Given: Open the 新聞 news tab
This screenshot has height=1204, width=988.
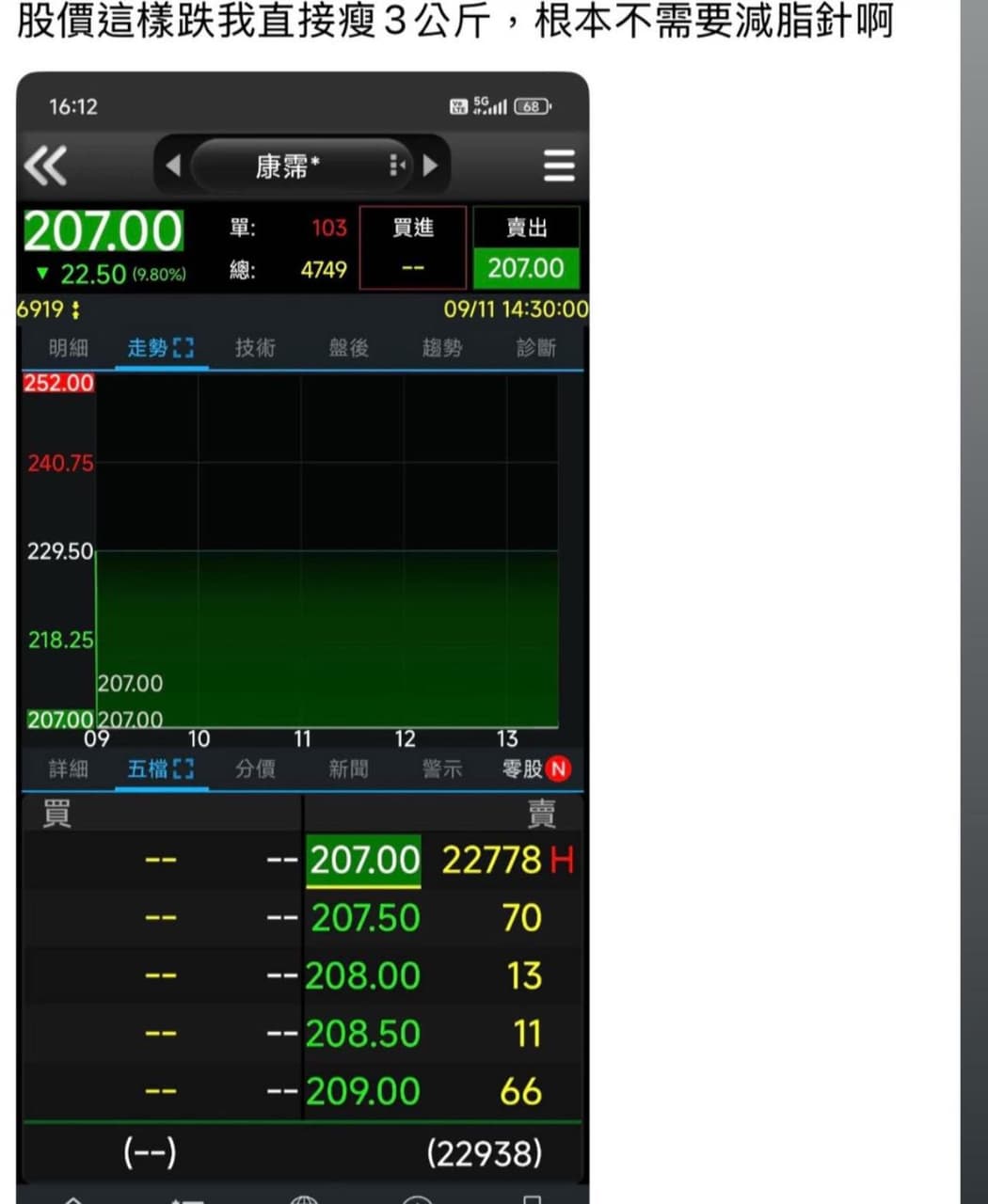Looking at the screenshot, I should (348, 769).
